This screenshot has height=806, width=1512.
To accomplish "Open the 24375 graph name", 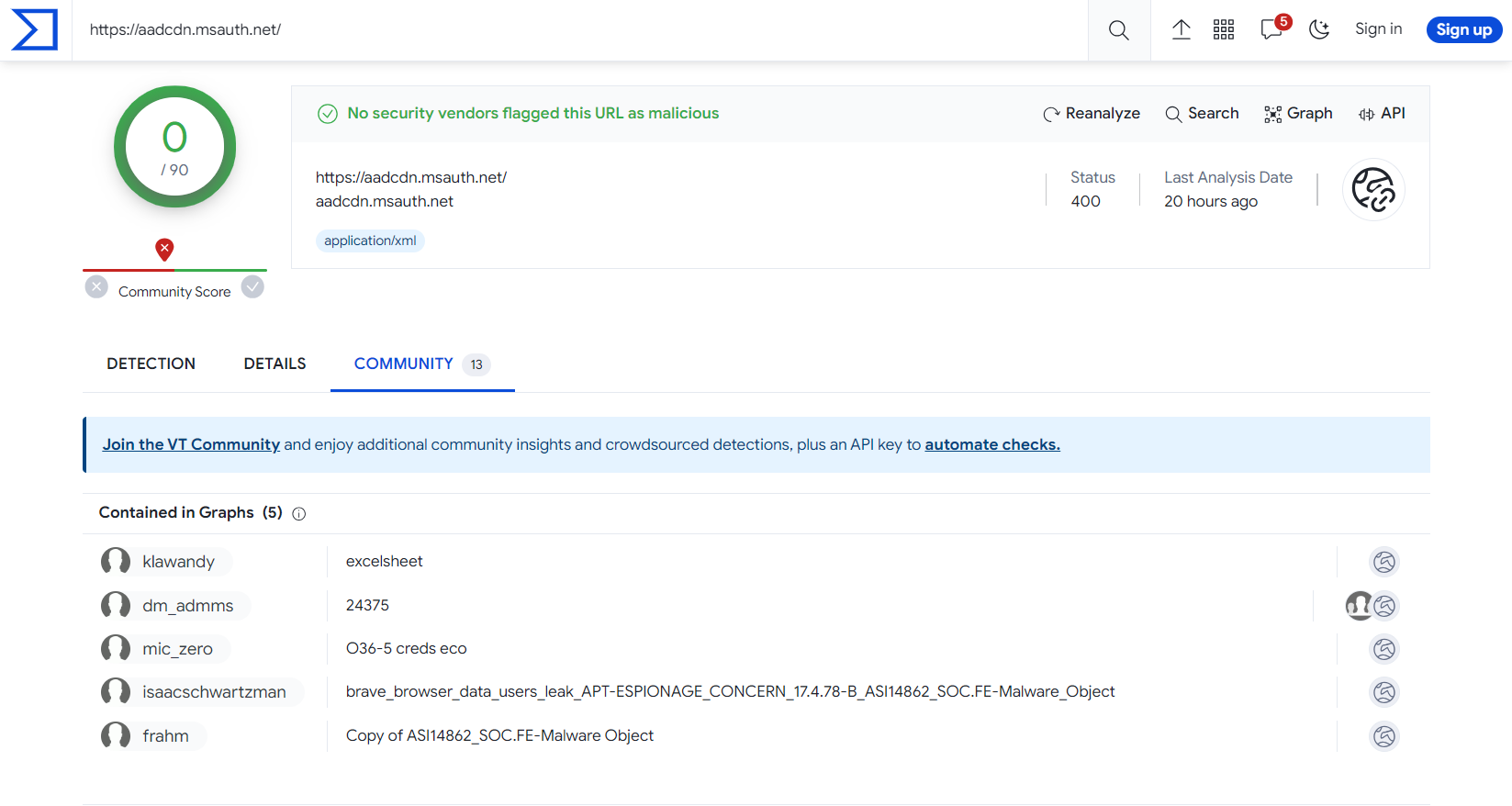I will pos(367,605).
